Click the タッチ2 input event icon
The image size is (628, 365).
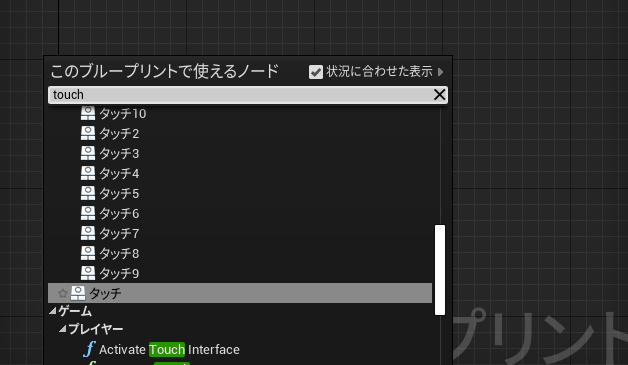click(88, 133)
